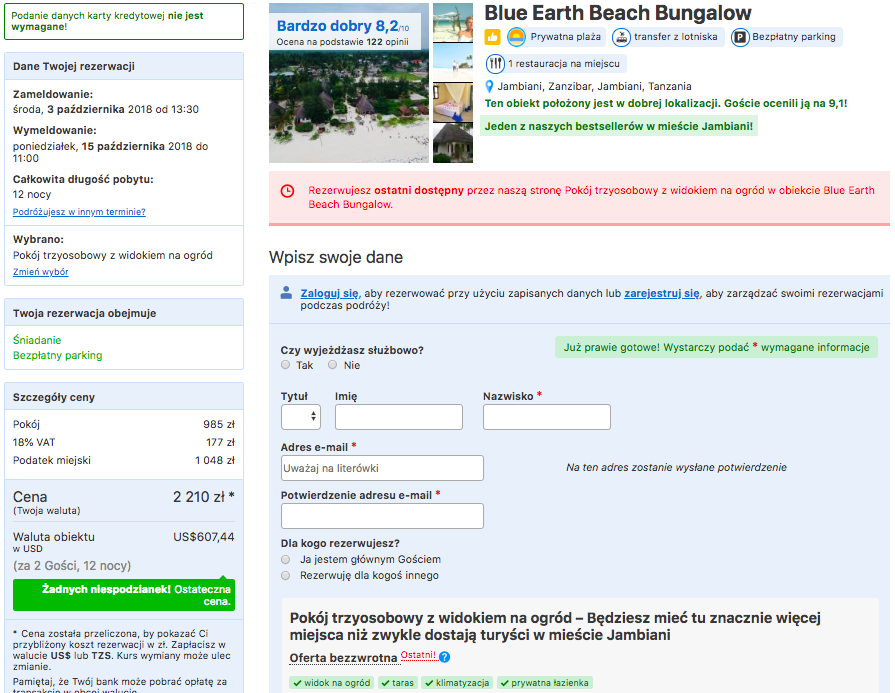Click the airport transfer shuttle icon
This screenshot has height=693, width=895.
point(621,38)
